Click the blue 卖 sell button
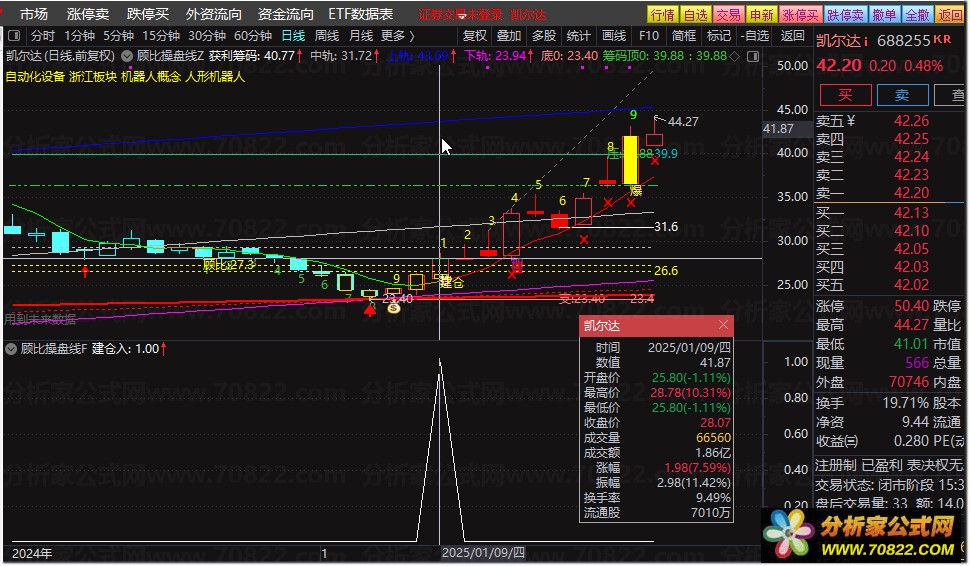 tap(902, 95)
